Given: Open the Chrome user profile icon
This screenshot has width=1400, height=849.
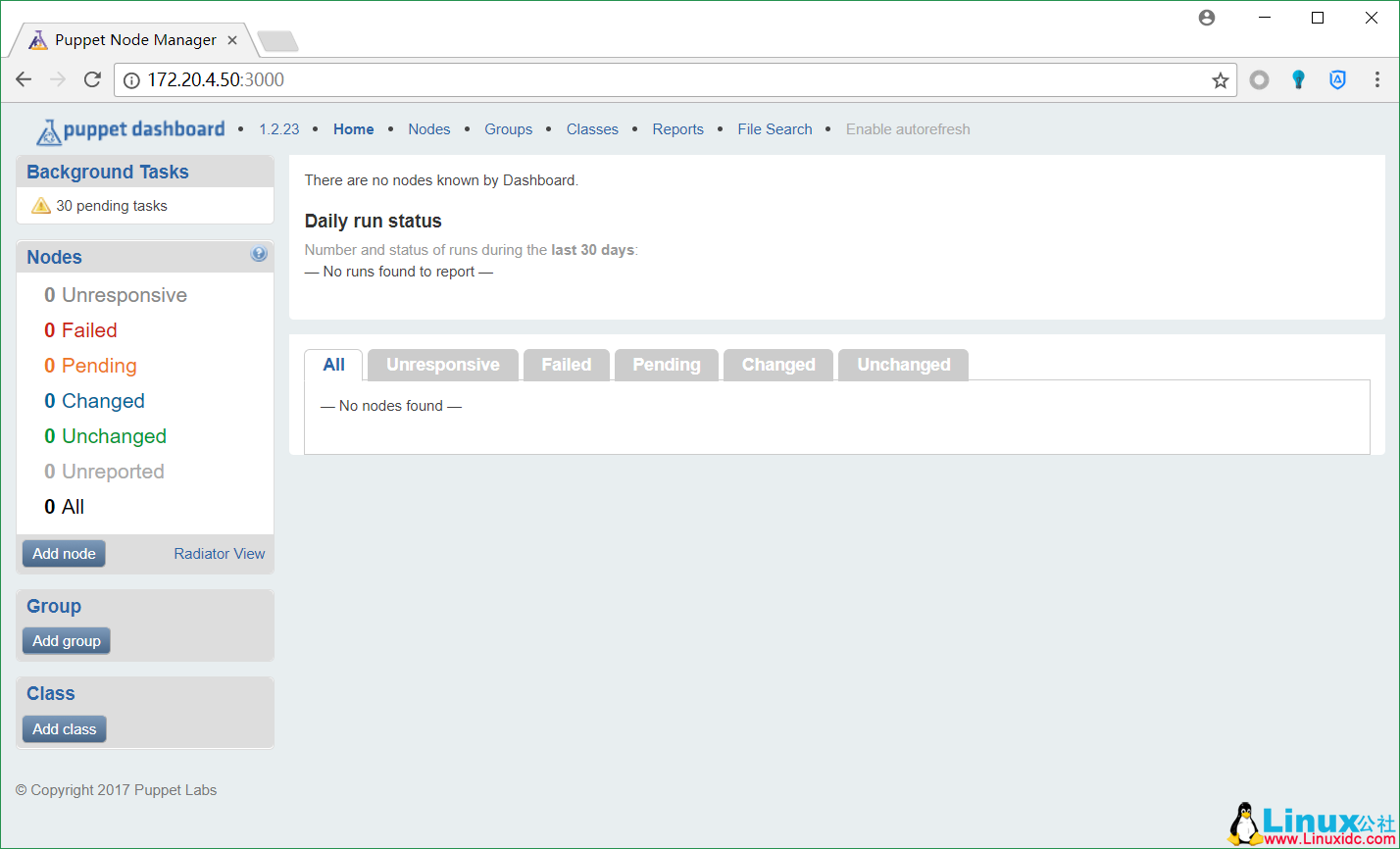Looking at the screenshot, I should pyautogui.click(x=1207, y=18).
